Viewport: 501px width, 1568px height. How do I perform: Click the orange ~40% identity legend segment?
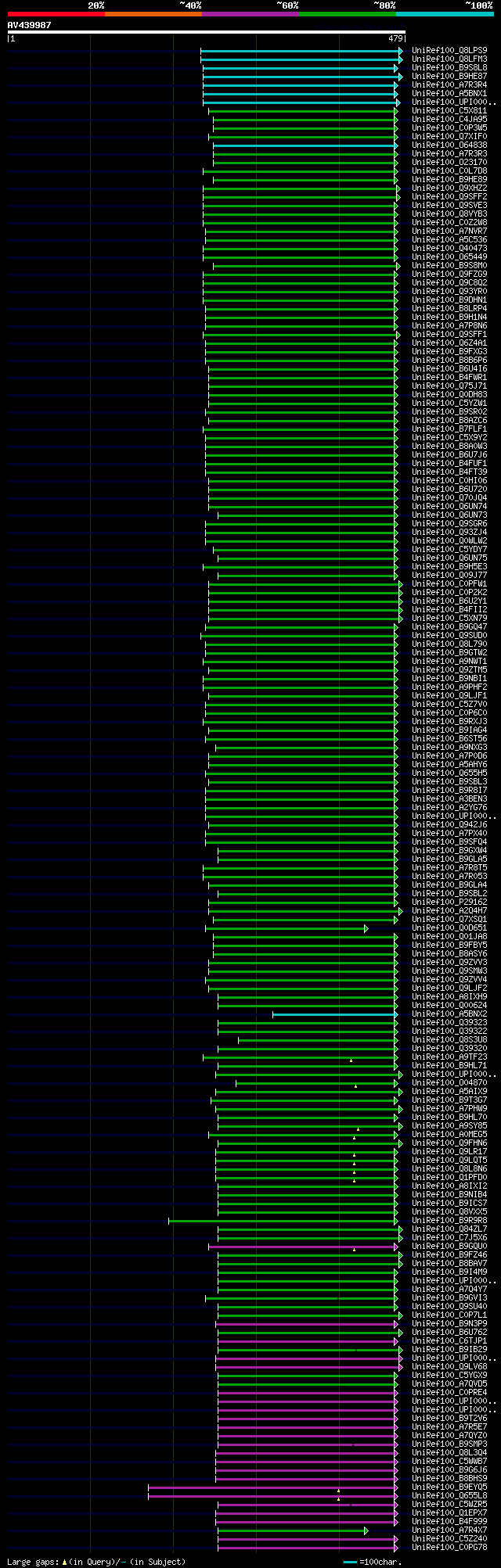click(153, 14)
